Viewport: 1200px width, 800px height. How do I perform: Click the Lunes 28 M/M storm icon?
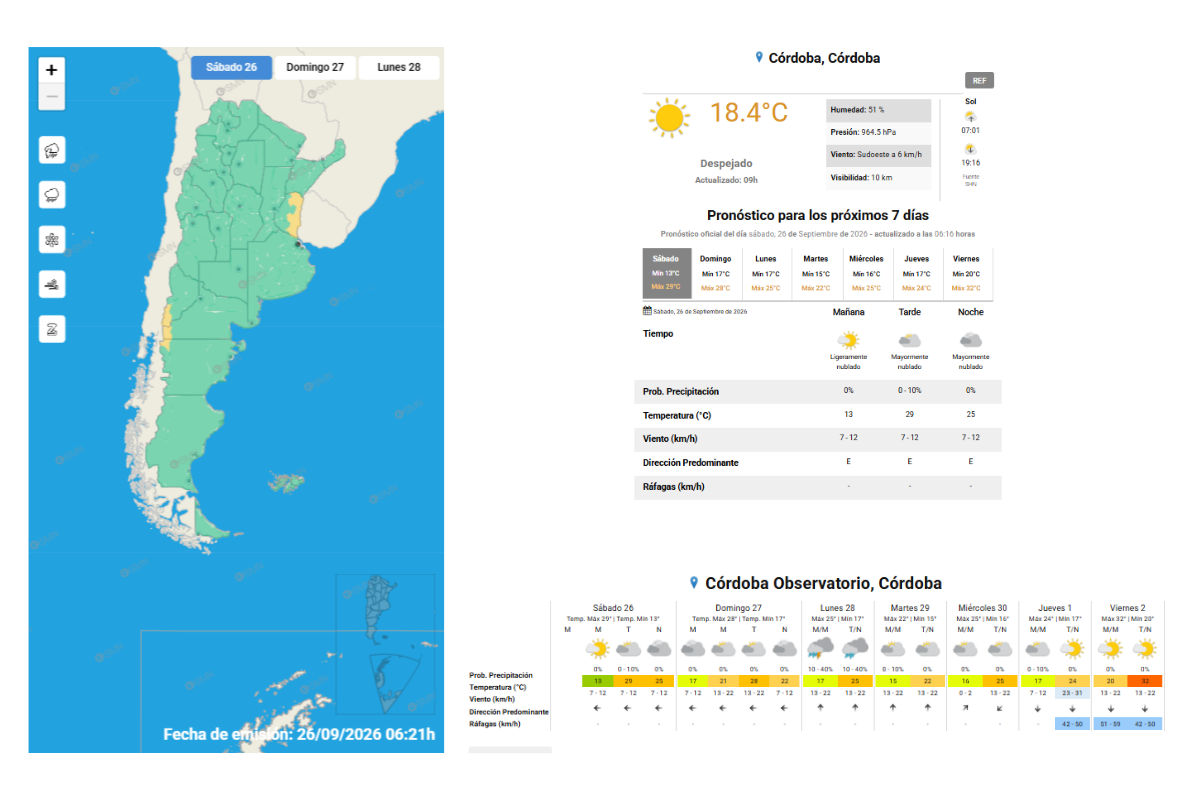[x=820, y=648]
